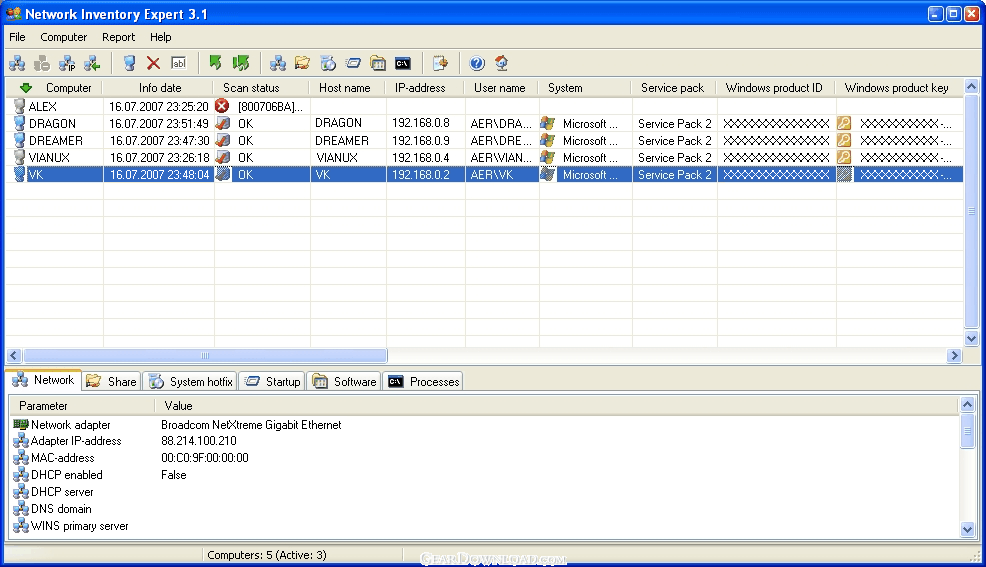The height and width of the screenshot is (567, 986).
Task: Select the MAC-address parameter row
Action: click(x=484, y=458)
